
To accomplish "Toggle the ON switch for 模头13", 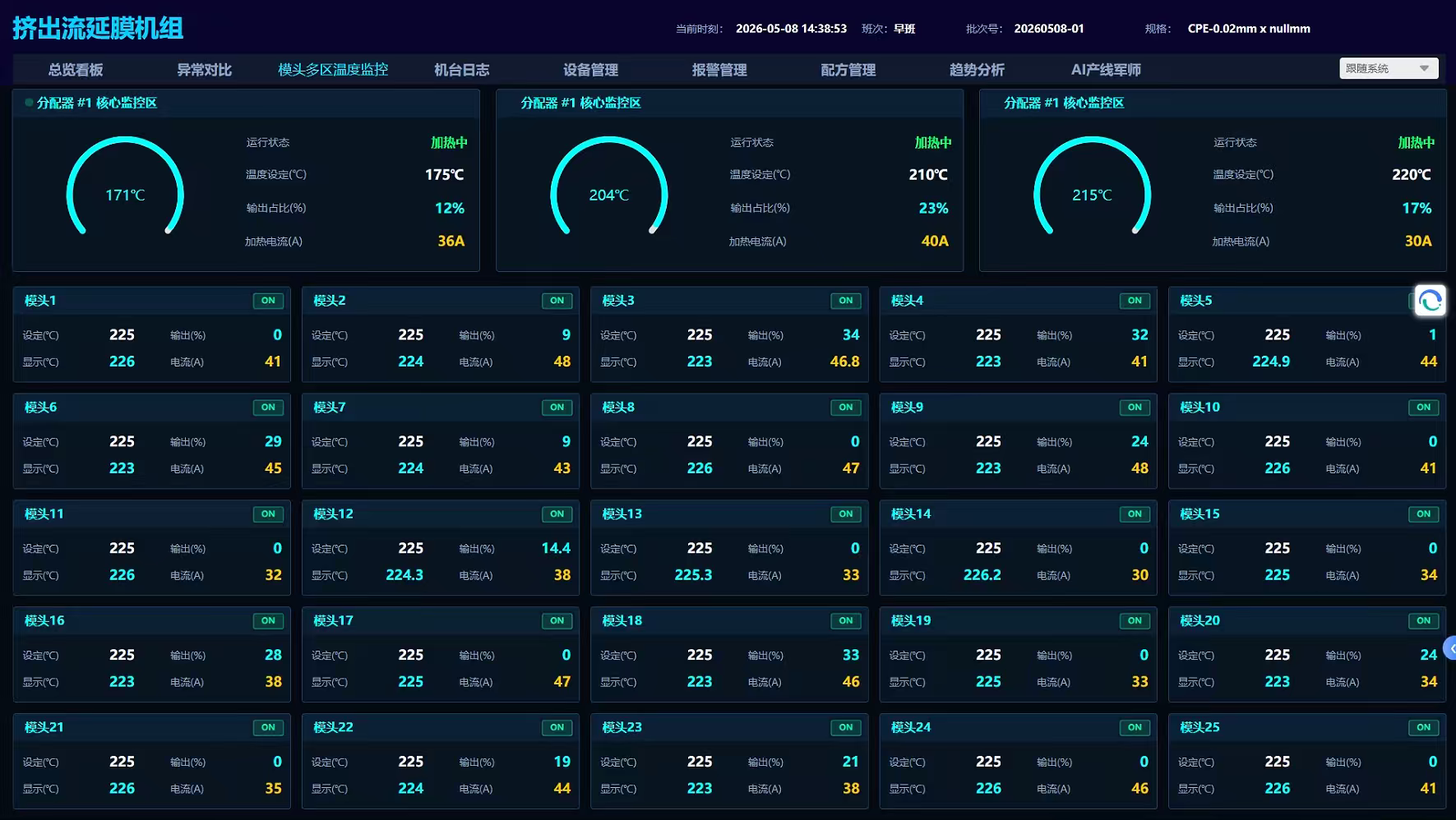I will (x=846, y=514).
